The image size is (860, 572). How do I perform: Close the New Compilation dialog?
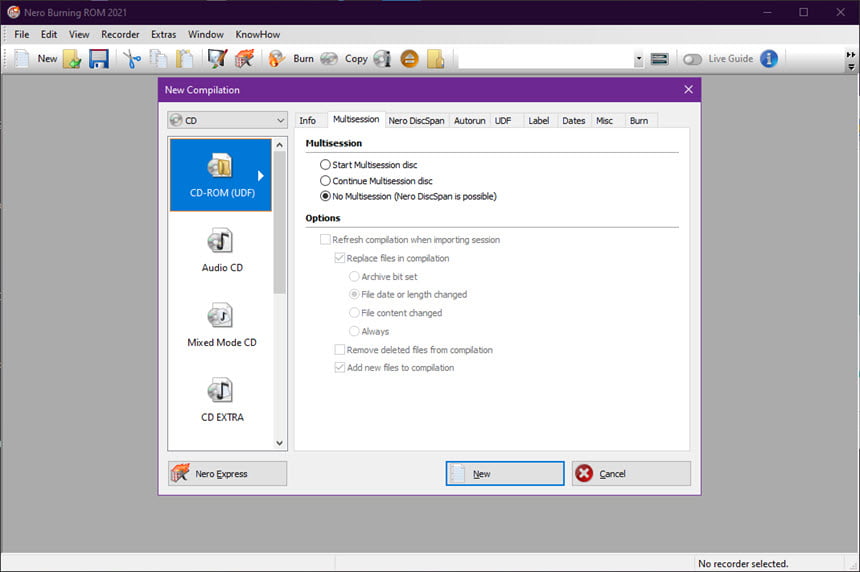(x=688, y=89)
